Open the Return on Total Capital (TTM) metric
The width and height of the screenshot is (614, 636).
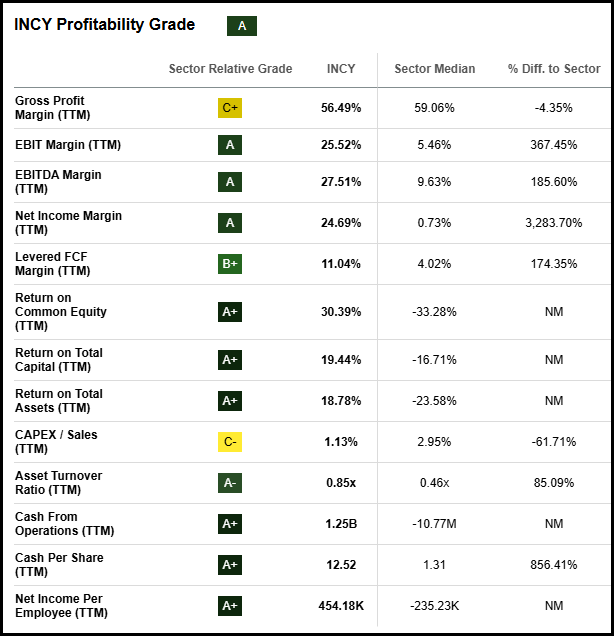pos(59,360)
